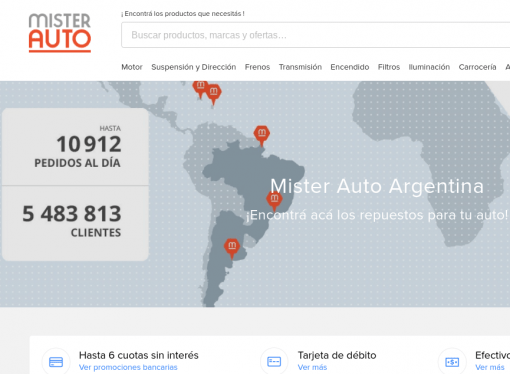
Task: Focus the product search field
Action: pyautogui.click(x=315, y=35)
